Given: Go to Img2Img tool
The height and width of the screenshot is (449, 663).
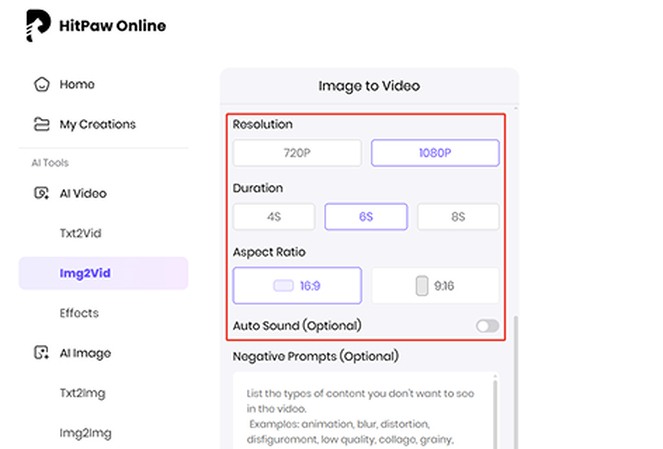Looking at the screenshot, I should [85, 433].
